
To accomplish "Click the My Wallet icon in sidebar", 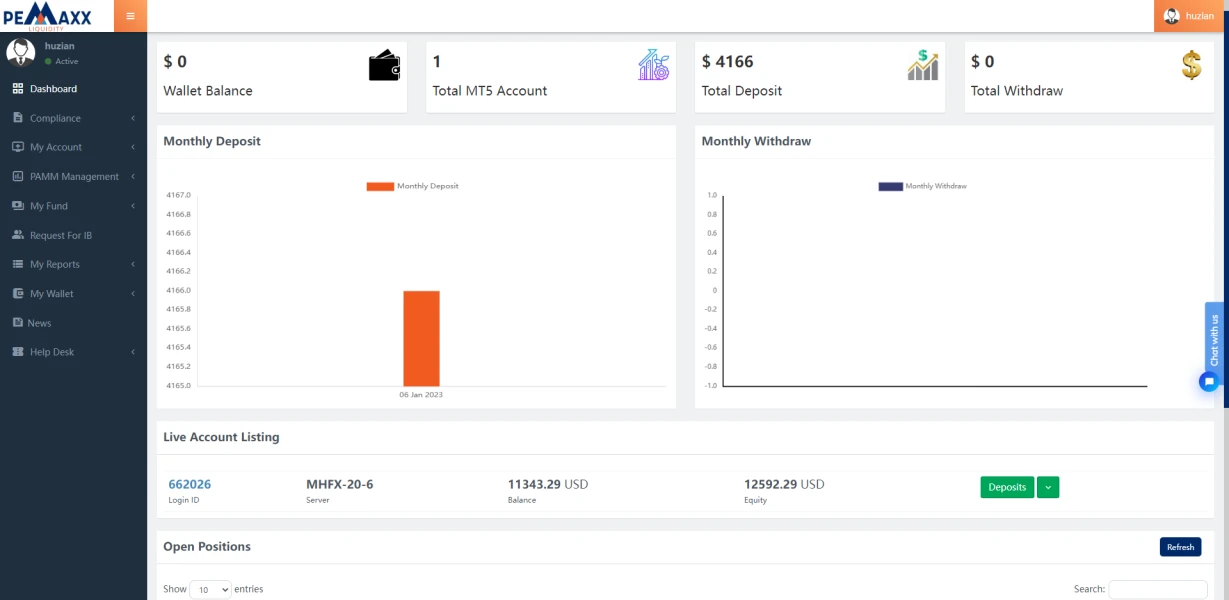I will (x=18, y=294).
